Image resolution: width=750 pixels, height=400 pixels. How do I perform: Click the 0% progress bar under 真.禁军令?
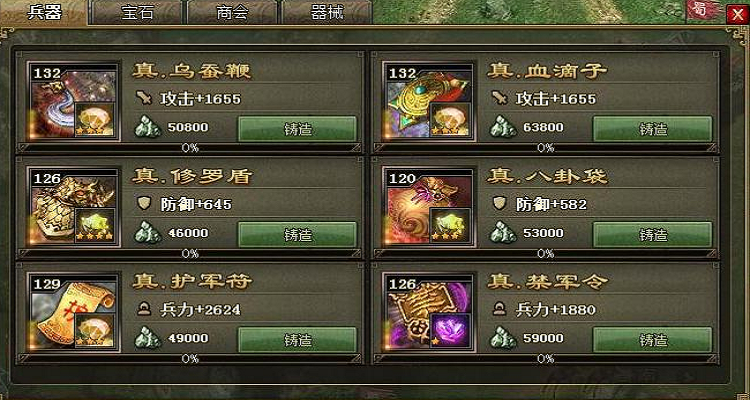545,359
